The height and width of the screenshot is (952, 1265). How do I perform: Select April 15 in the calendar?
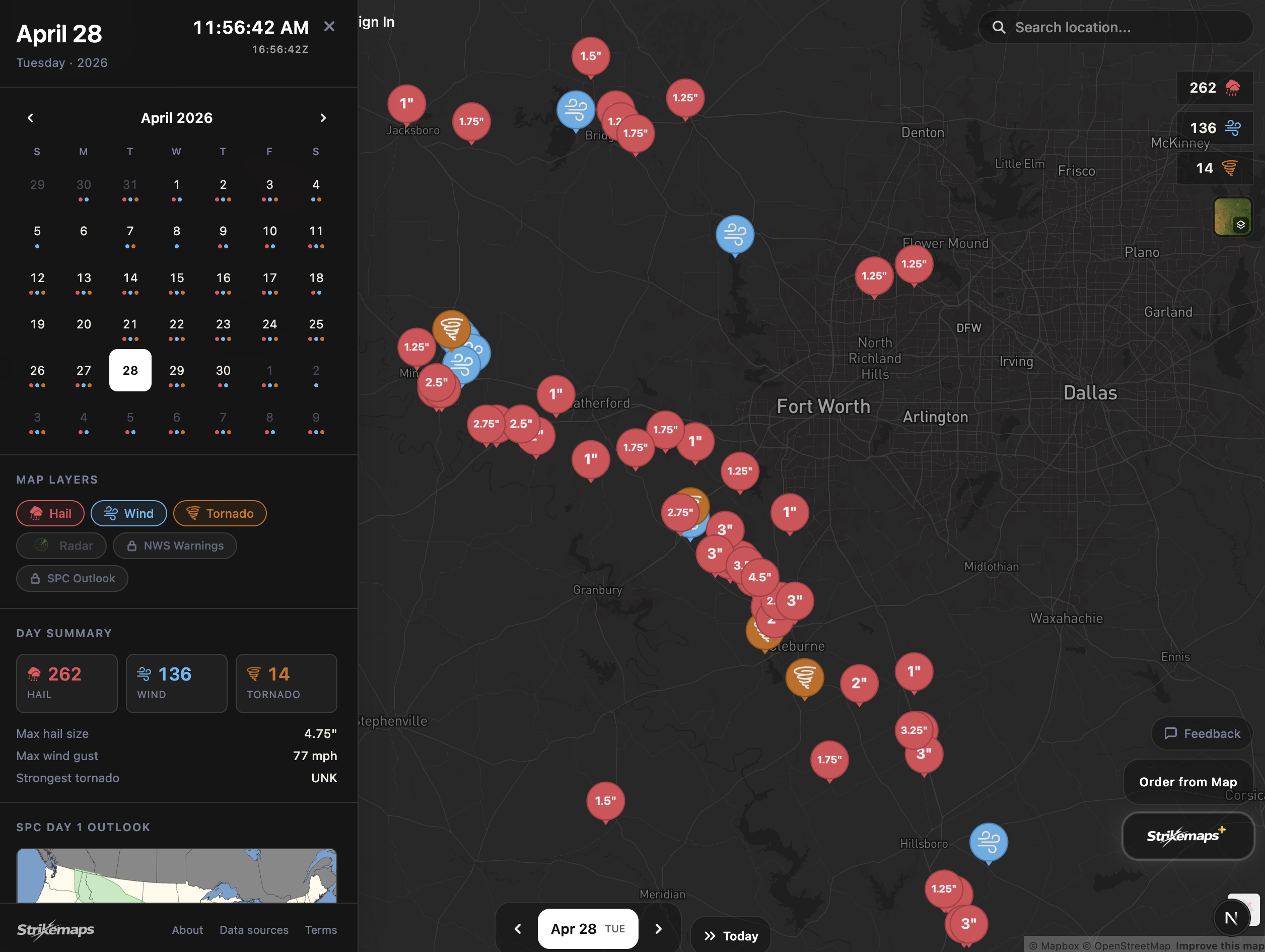tap(177, 278)
